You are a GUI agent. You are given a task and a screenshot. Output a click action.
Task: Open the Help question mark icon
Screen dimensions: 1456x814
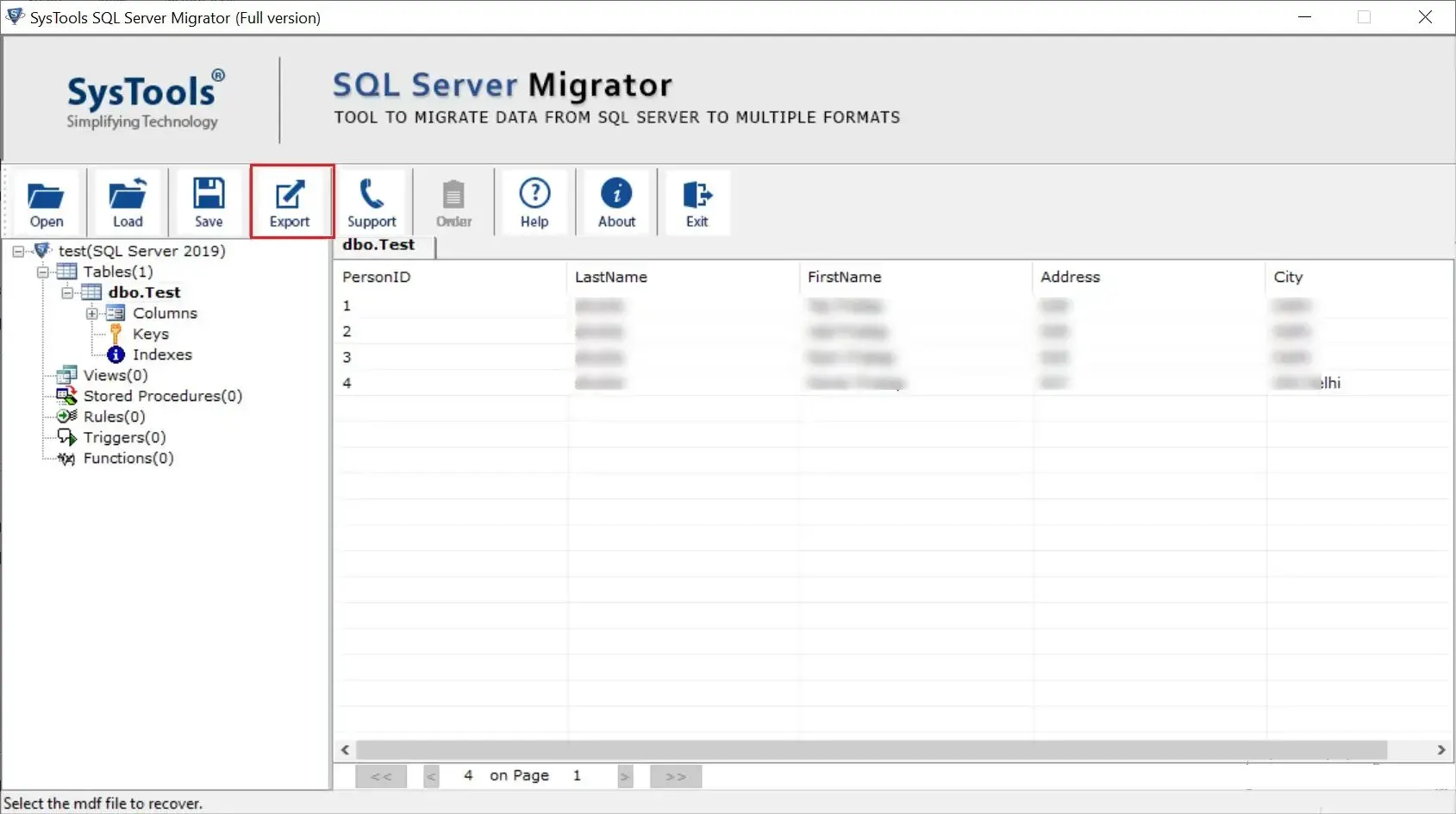pos(534,202)
